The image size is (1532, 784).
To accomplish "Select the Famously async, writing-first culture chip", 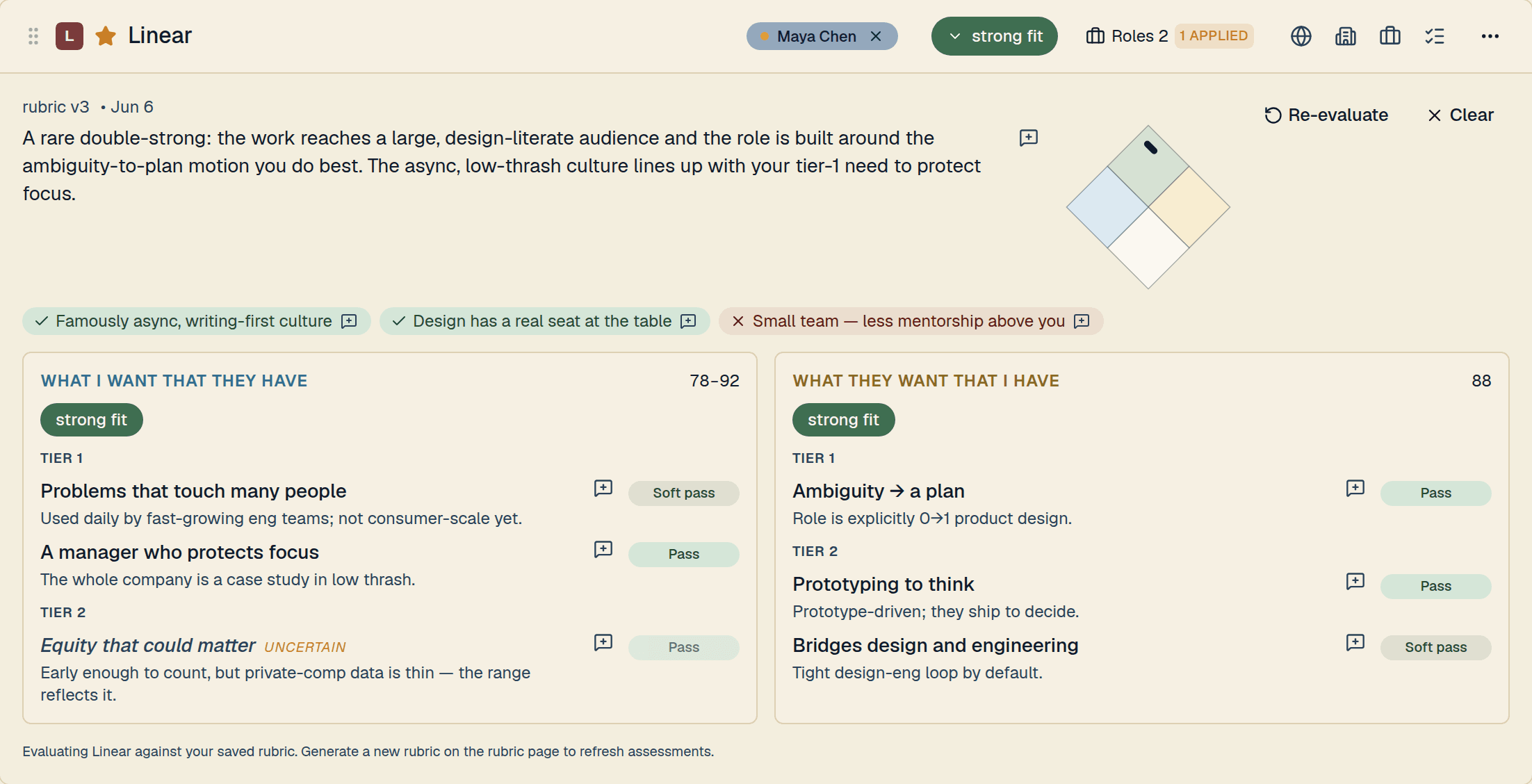I will 196,321.
